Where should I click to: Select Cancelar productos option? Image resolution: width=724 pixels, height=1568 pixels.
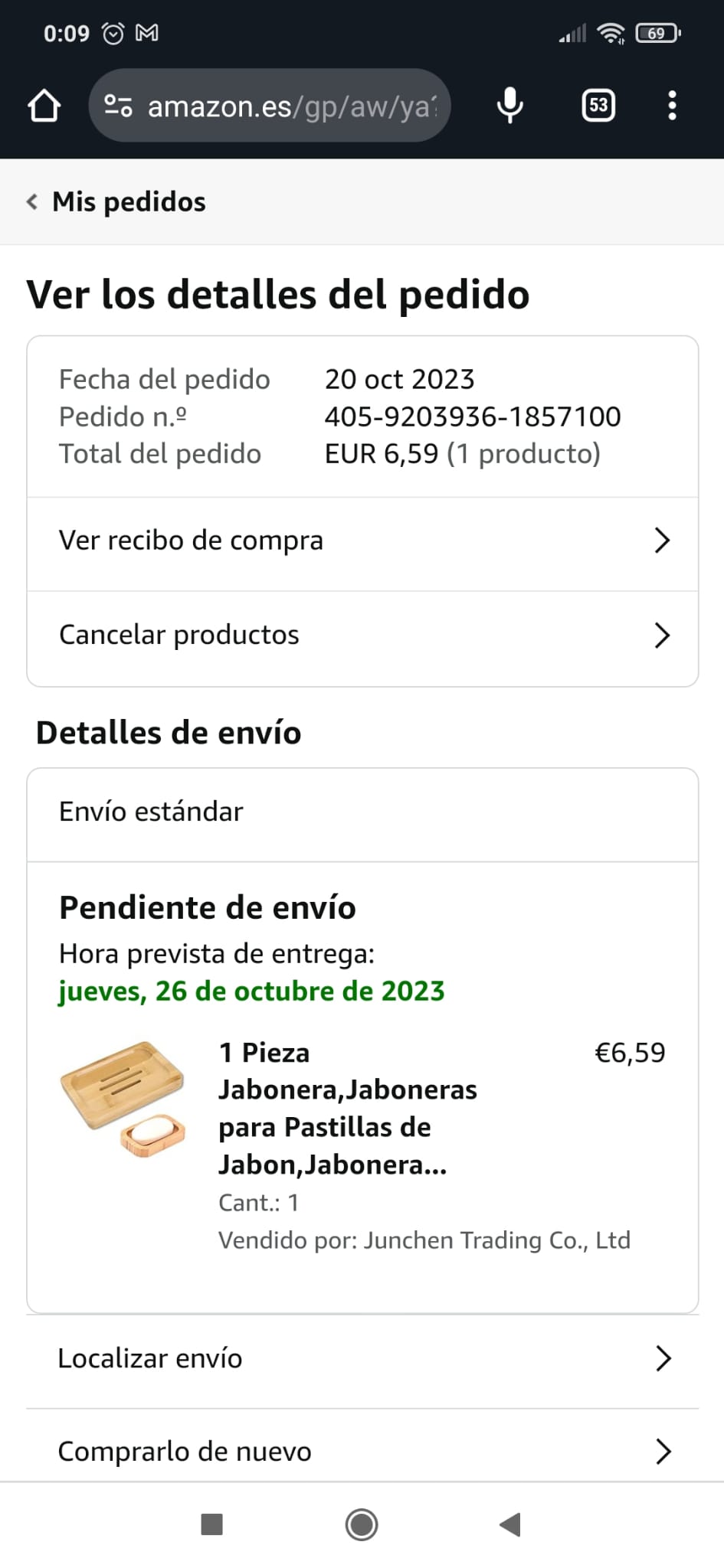pyautogui.click(x=179, y=635)
